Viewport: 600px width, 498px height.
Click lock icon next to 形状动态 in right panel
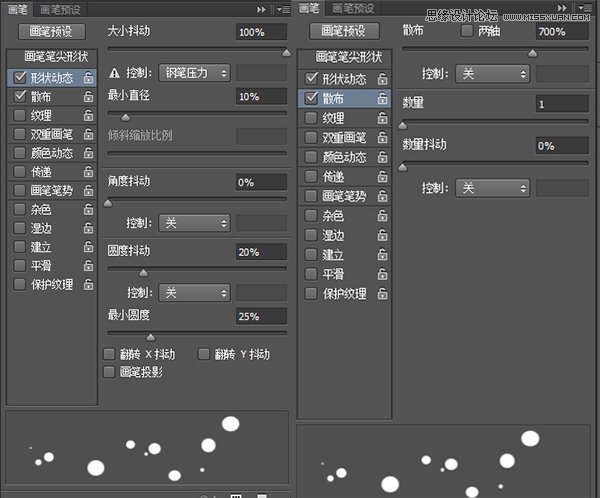pyautogui.click(x=382, y=79)
